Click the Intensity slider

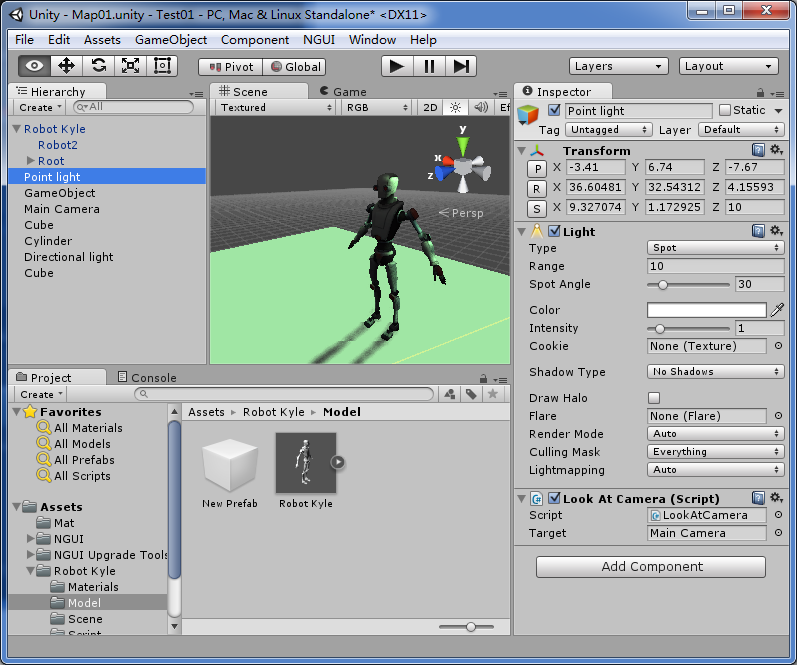688,328
